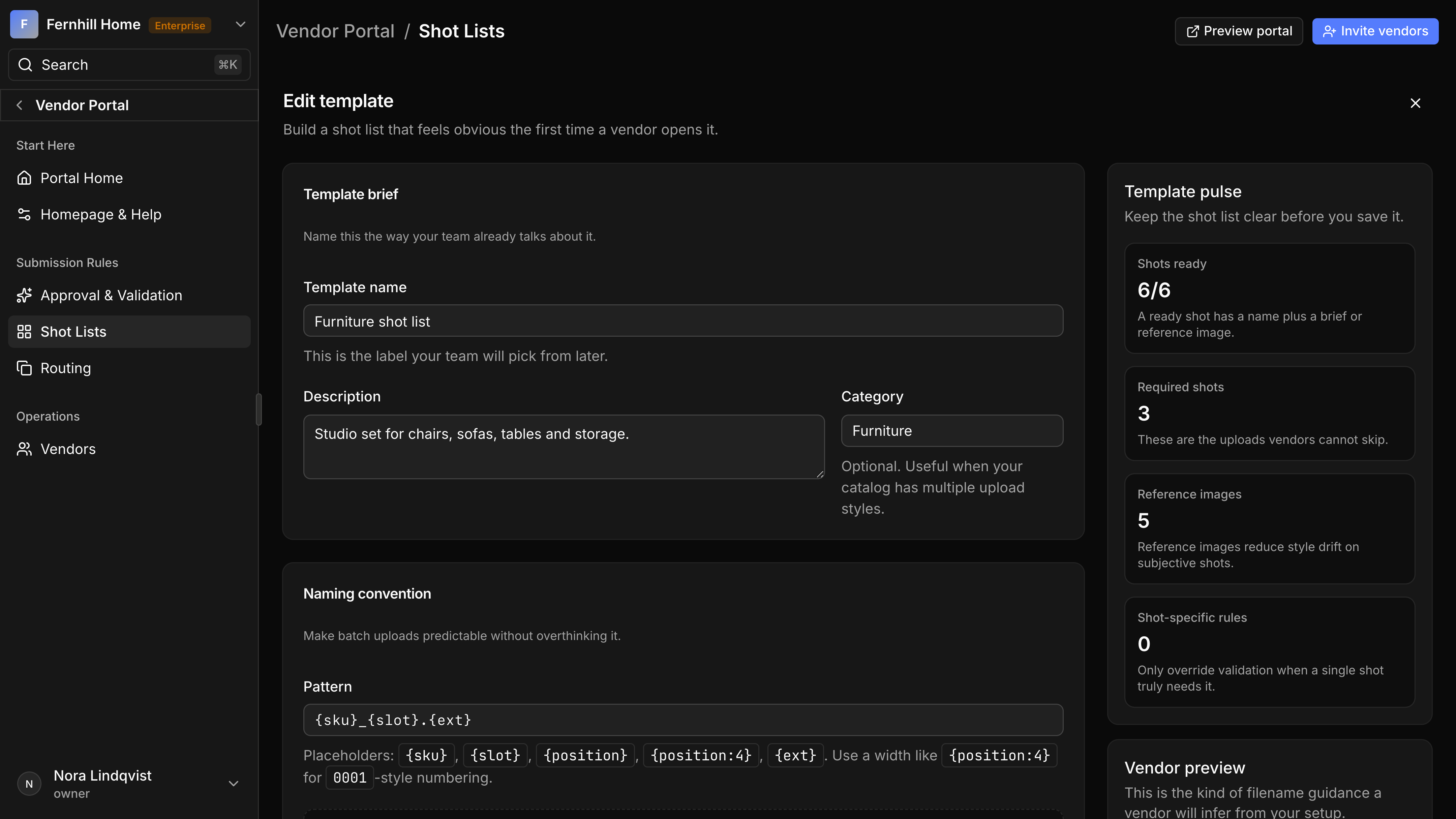This screenshot has width=1456, height=819.
Task: Click the {position} placeholder chip without width
Action: tap(585, 755)
